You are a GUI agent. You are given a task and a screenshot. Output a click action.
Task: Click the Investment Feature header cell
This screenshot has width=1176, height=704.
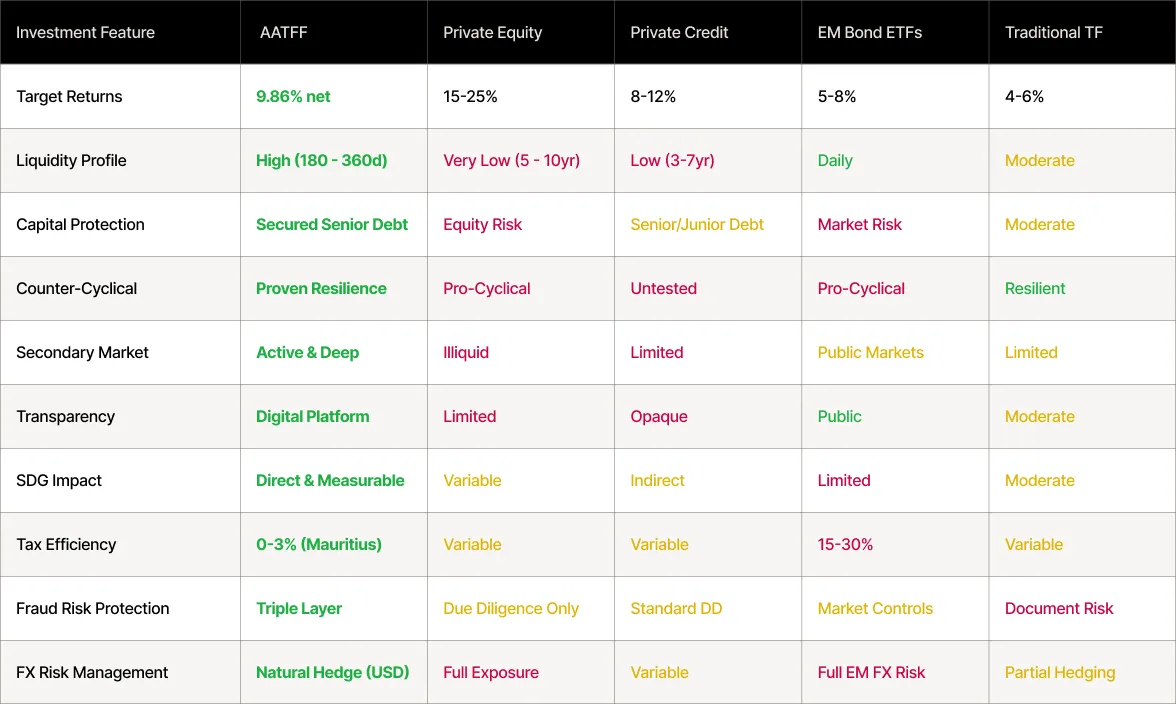(86, 32)
